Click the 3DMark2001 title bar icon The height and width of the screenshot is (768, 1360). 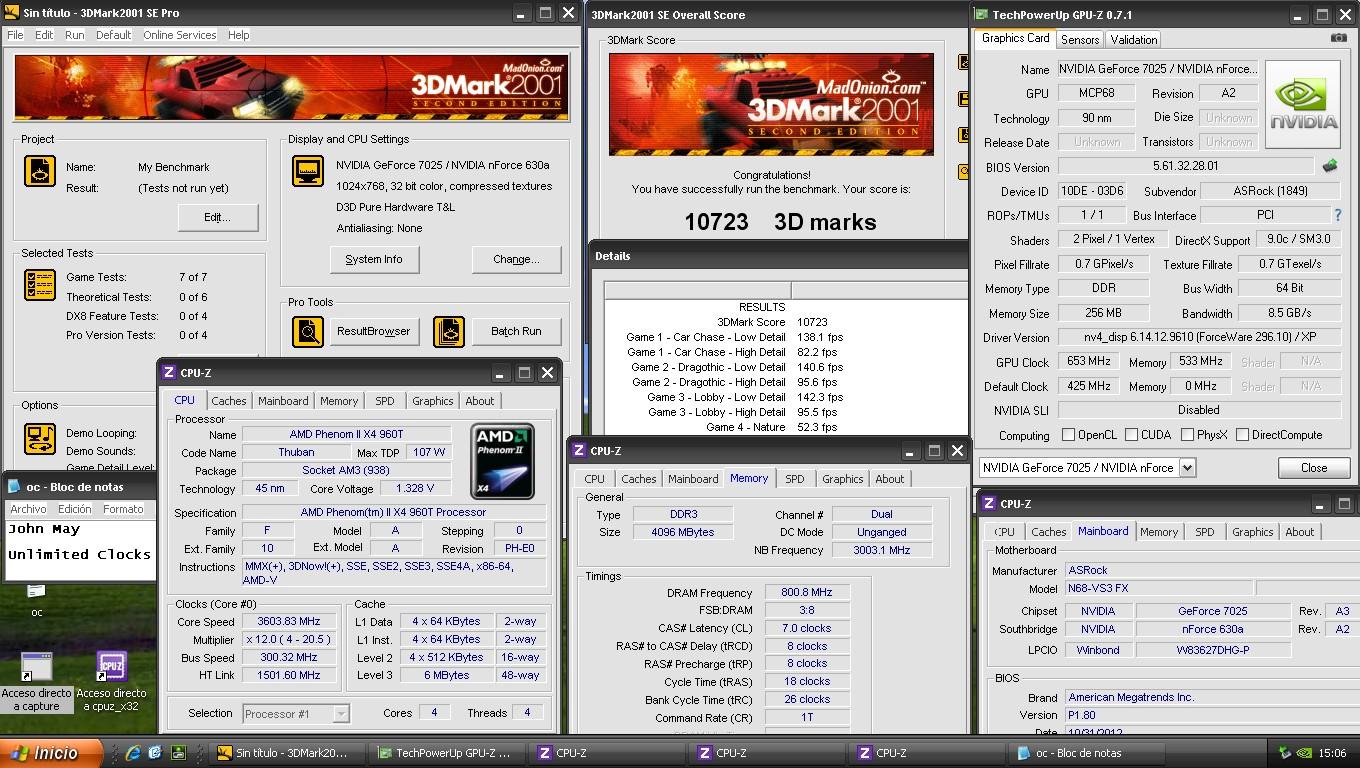pyautogui.click(x=11, y=13)
